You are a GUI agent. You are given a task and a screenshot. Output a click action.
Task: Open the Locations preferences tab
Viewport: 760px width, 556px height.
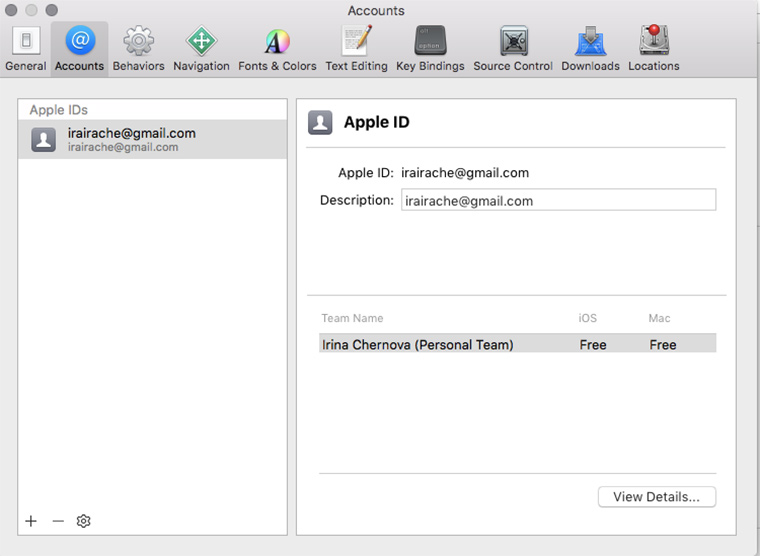[x=654, y=49]
